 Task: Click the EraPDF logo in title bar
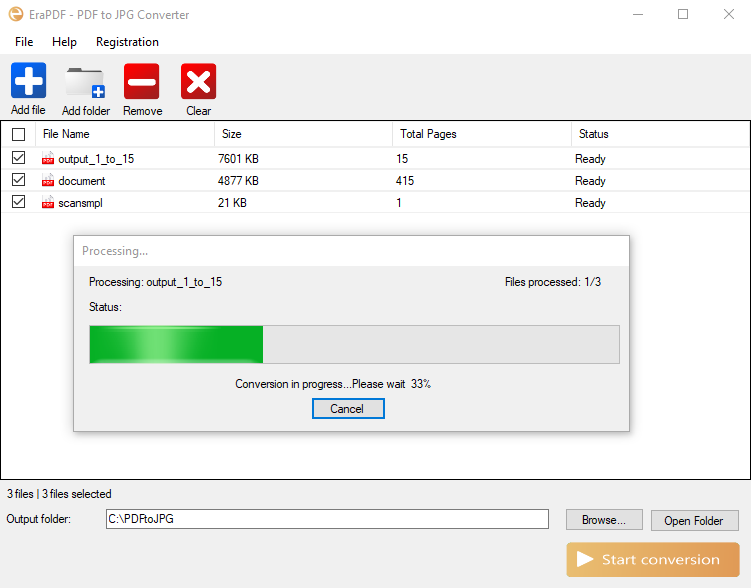(x=16, y=14)
